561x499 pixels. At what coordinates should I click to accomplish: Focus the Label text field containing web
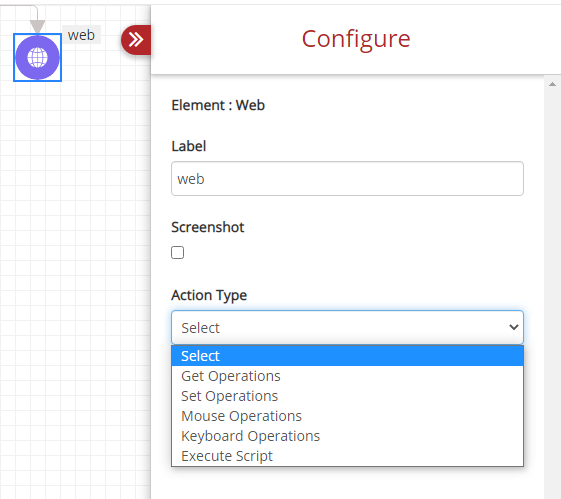tap(347, 178)
